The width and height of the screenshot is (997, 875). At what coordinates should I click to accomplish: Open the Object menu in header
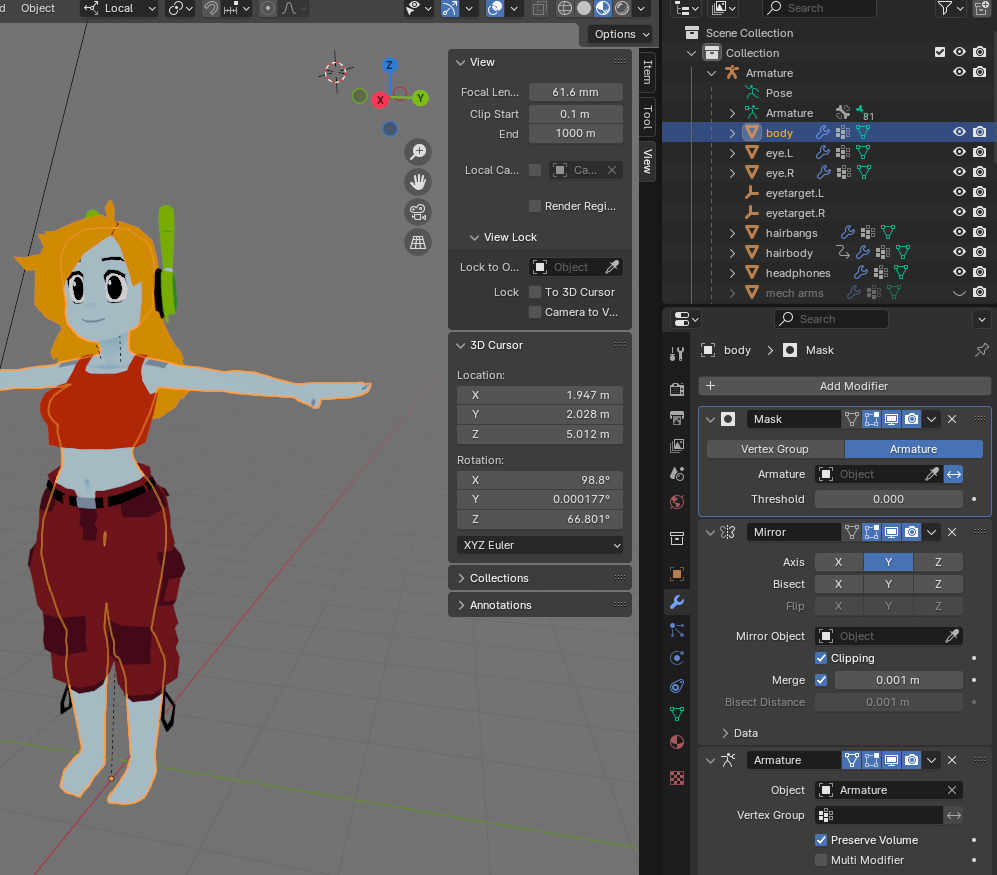pos(38,8)
